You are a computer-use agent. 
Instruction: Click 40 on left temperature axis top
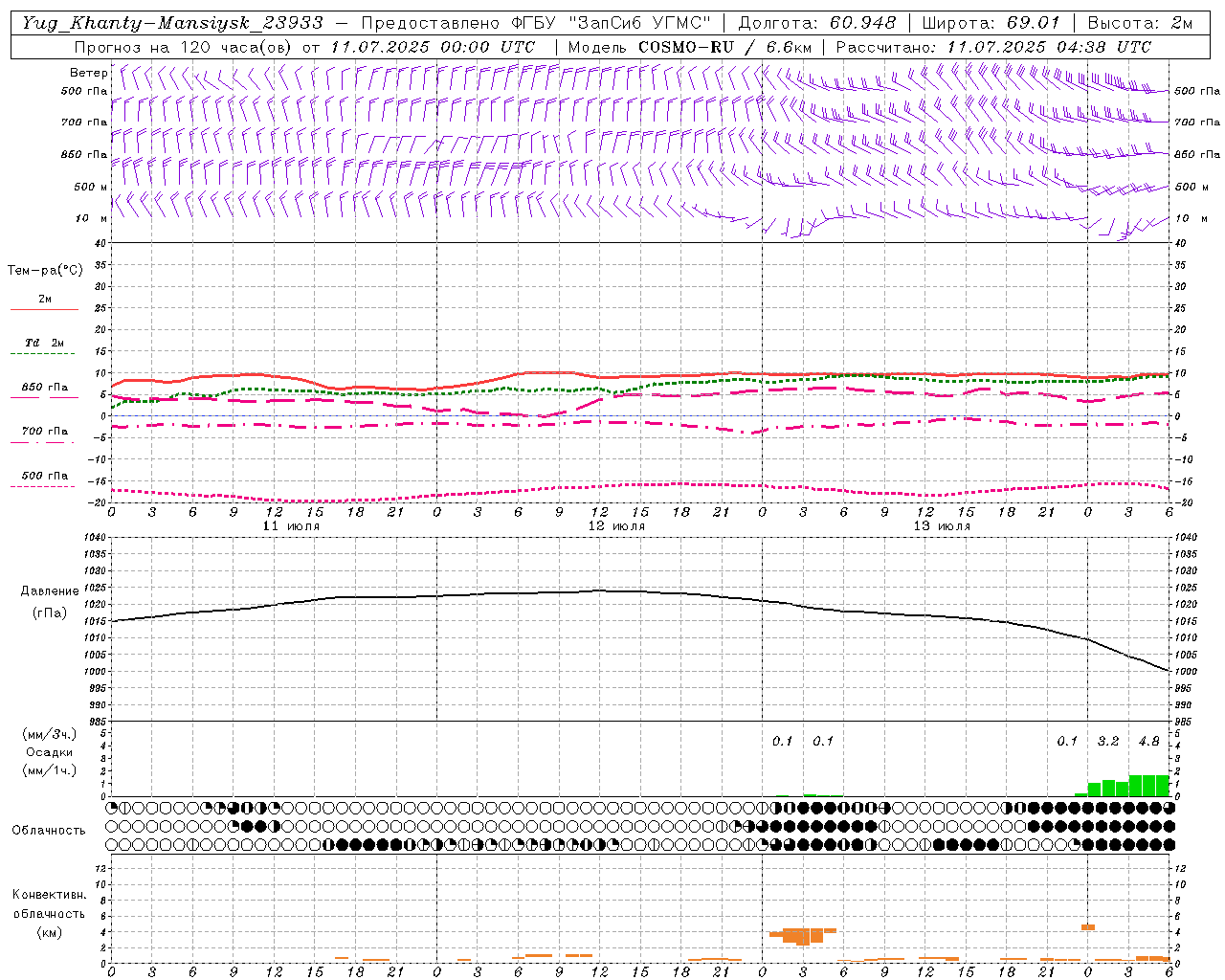tap(100, 244)
